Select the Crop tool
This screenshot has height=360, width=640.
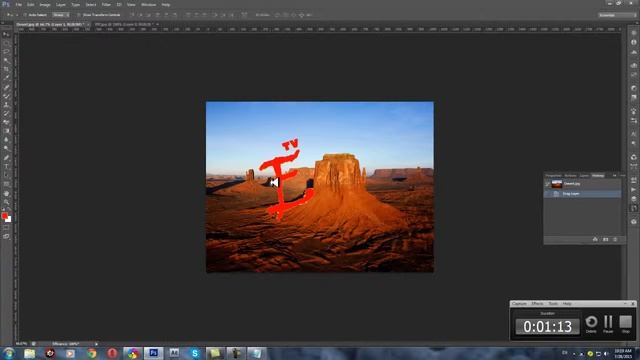pos(6,69)
